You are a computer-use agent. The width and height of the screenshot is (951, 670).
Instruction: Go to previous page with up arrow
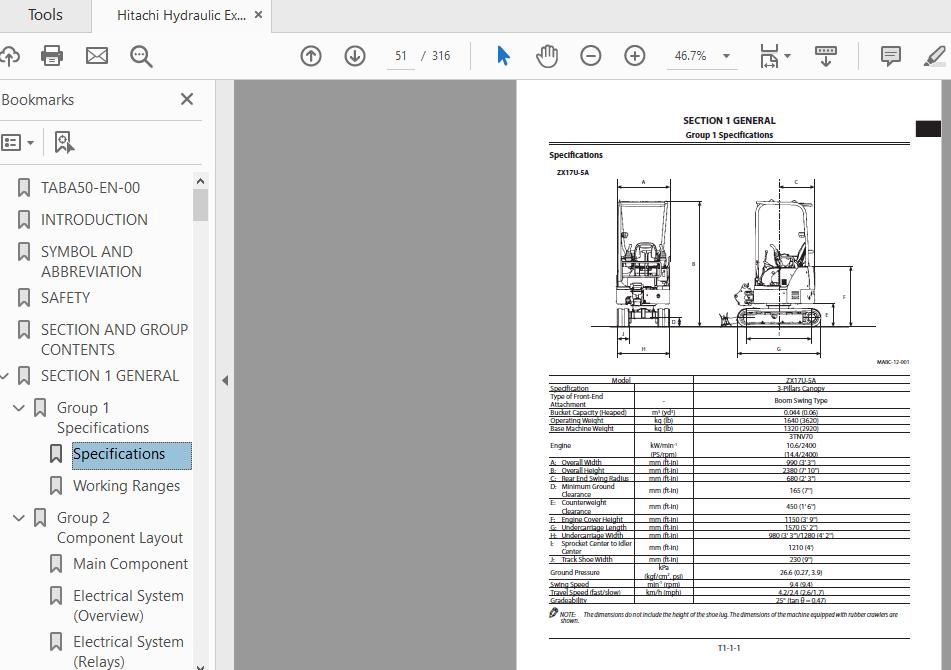click(311, 56)
